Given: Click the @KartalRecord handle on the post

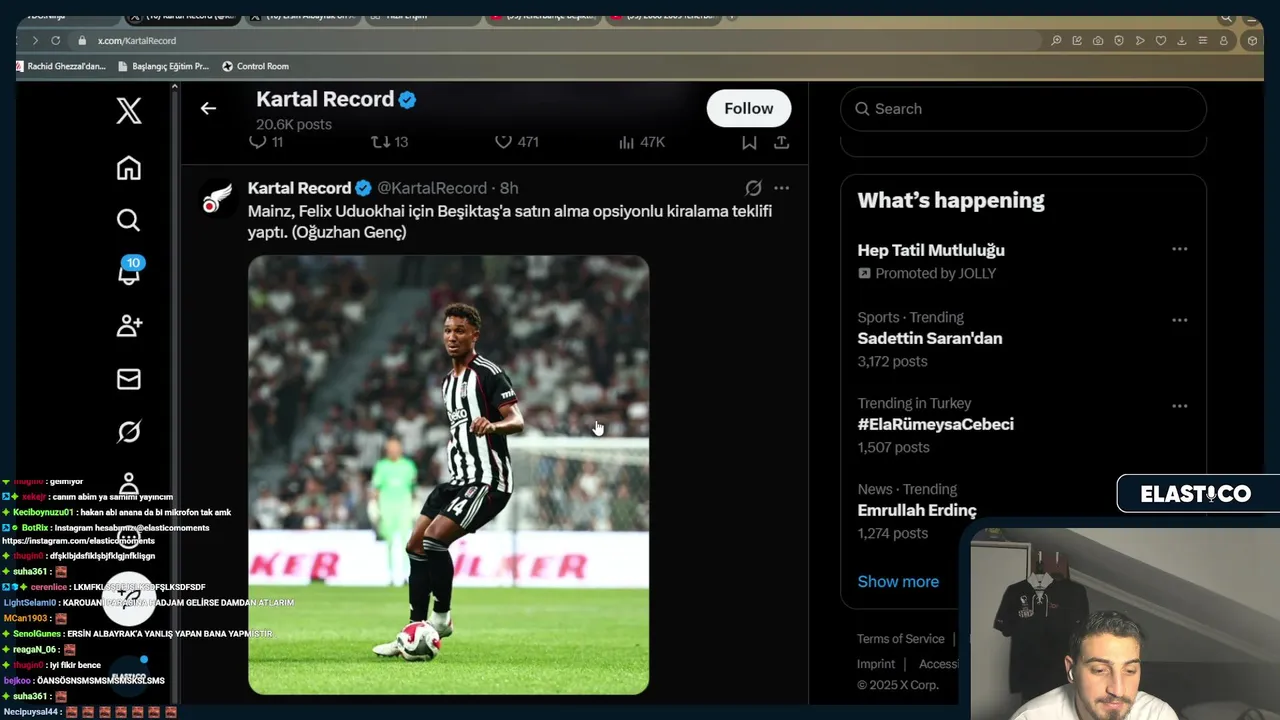Looking at the screenshot, I should pyautogui.click(x=432, y=188).
